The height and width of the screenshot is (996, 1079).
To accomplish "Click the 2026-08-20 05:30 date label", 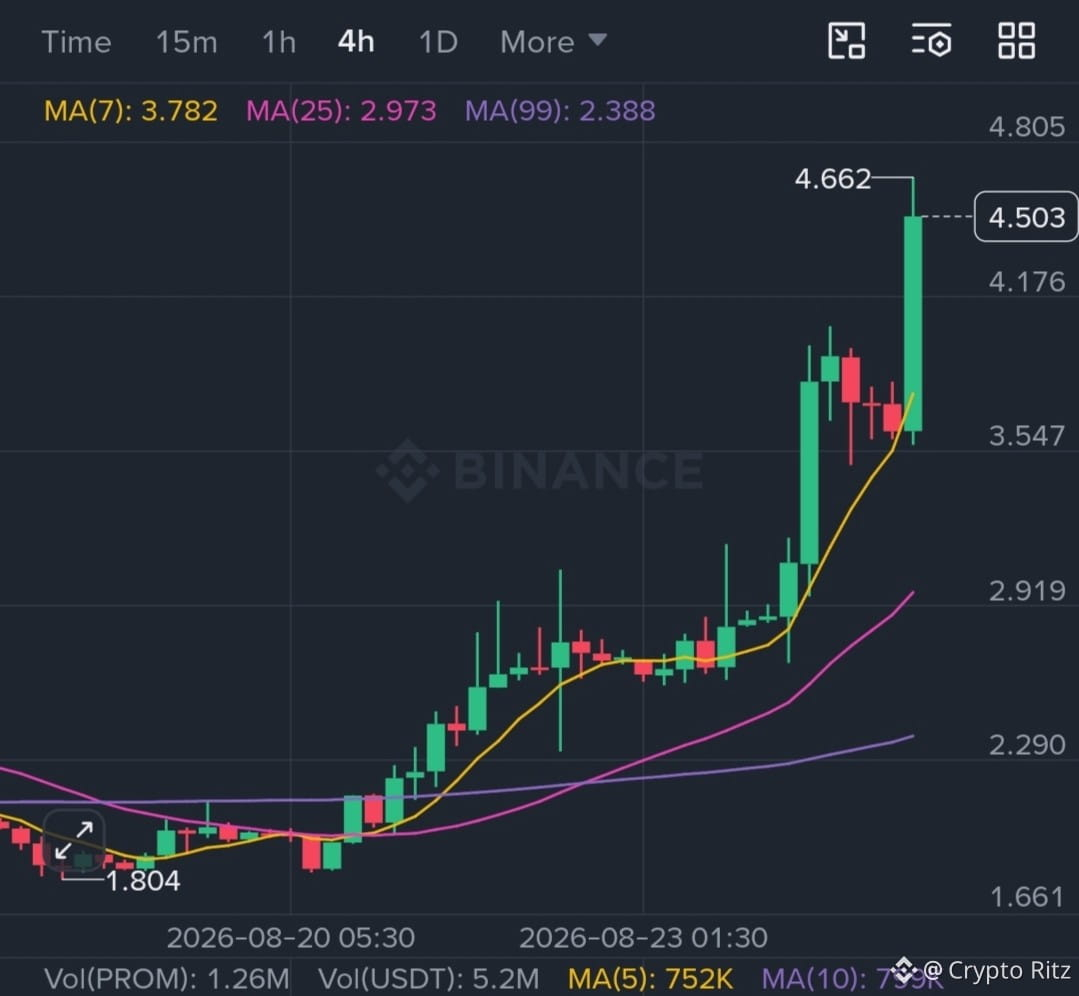I will [291, 937].
